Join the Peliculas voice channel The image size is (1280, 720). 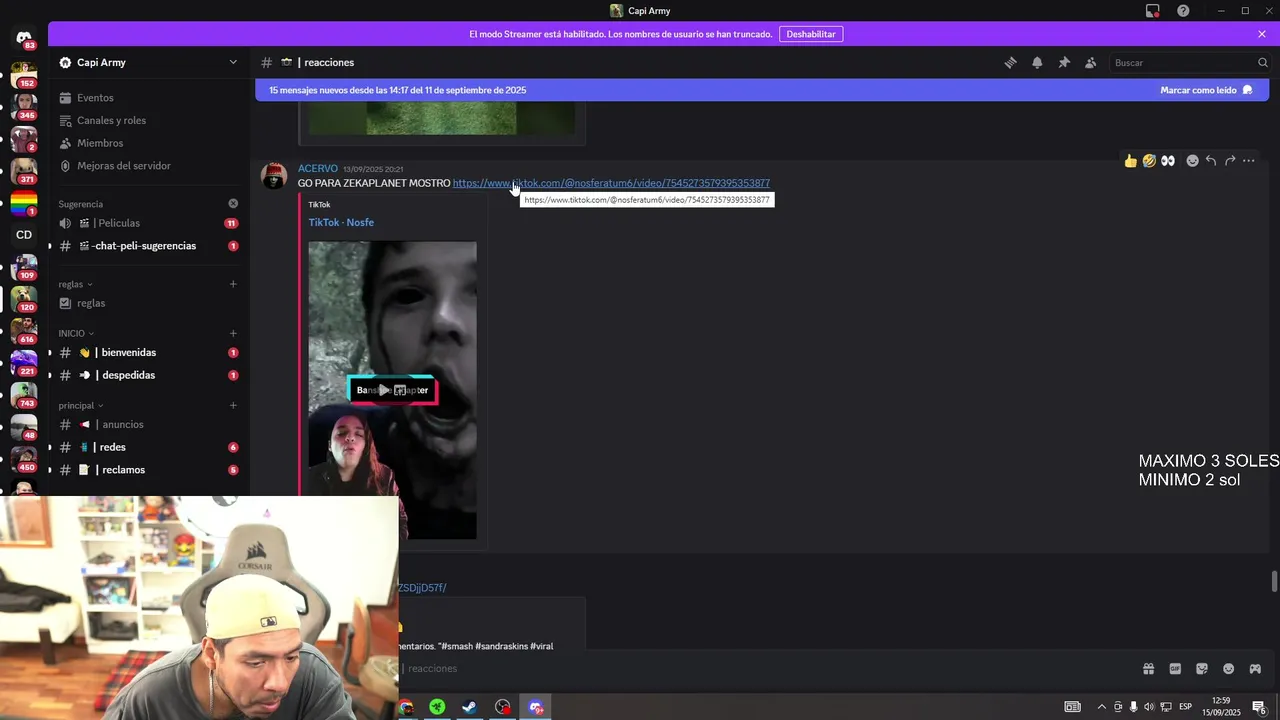pyautogui.click(x=148, y=223)
